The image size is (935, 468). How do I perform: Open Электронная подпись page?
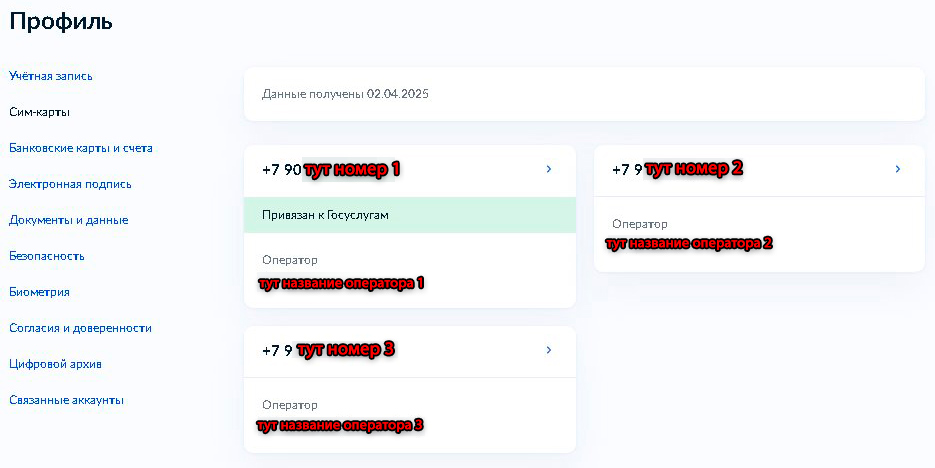click(x=70, y=184)
